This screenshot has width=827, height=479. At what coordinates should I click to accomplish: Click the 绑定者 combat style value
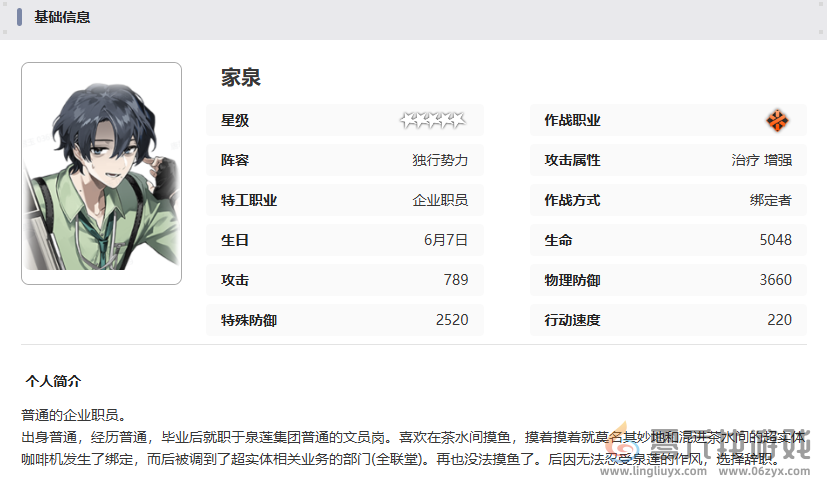(770, 200)
